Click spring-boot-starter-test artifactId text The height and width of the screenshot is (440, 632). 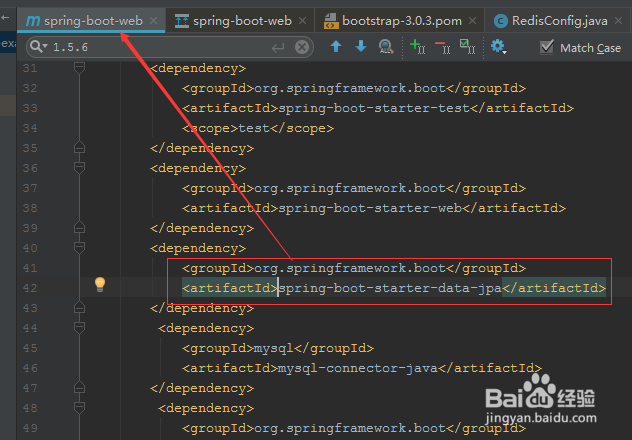tap(374, 108)
